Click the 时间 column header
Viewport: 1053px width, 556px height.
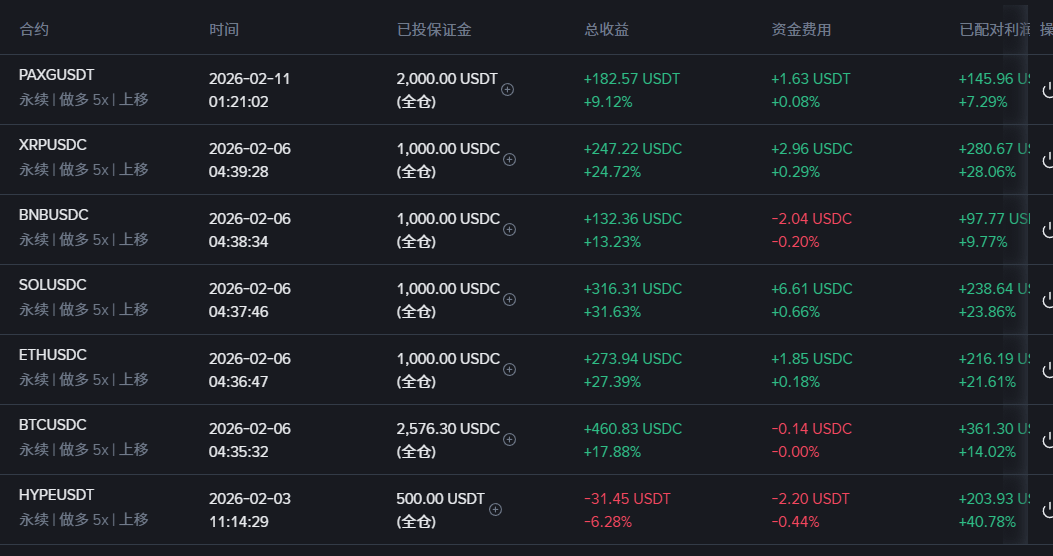tap(224, 30)
